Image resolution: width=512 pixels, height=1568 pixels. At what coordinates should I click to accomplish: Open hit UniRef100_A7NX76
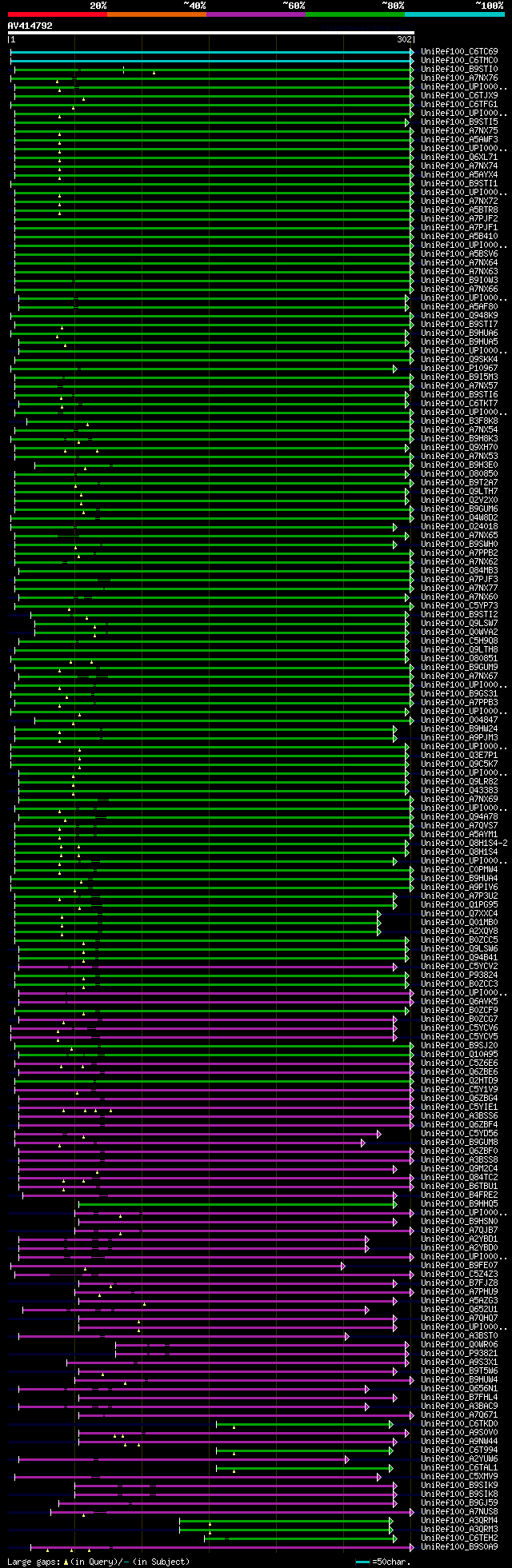pos(459,78)
